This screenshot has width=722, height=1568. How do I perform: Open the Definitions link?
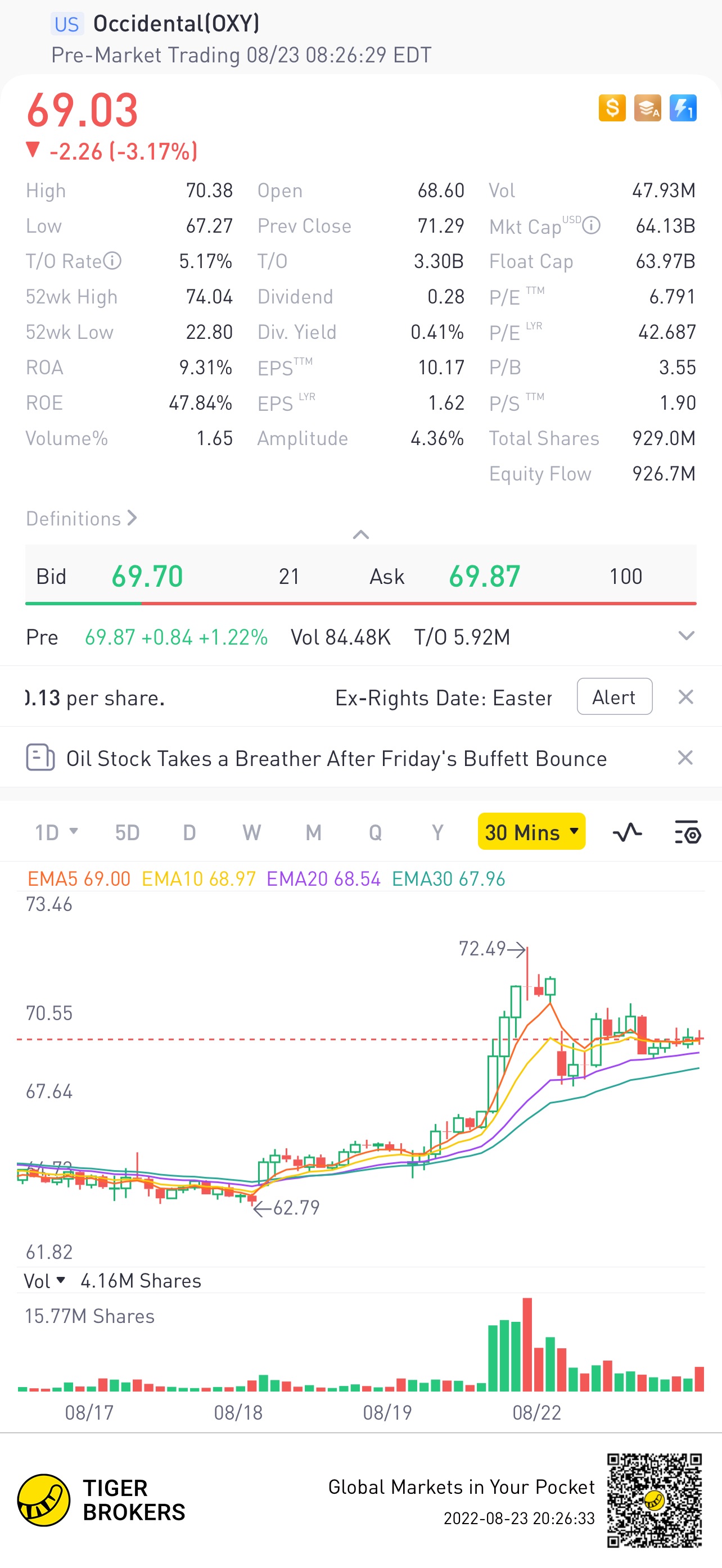click(81, 519)
